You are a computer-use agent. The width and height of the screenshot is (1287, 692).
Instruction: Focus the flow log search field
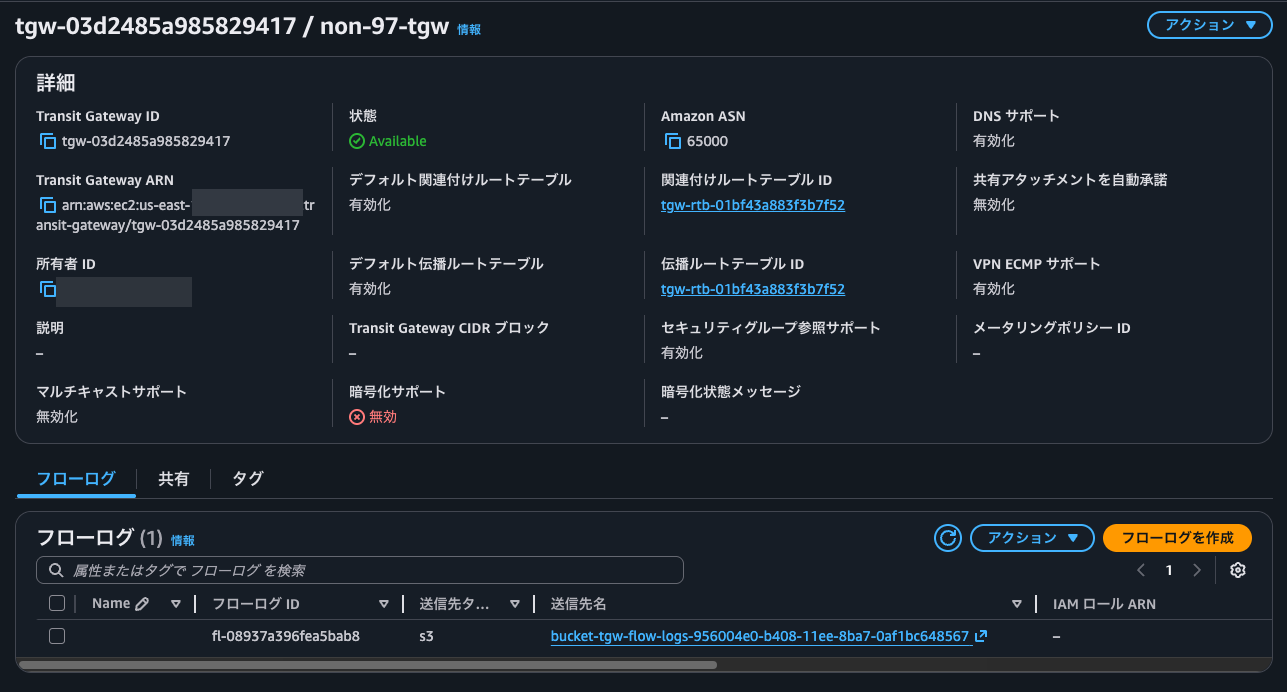[360, 570]
